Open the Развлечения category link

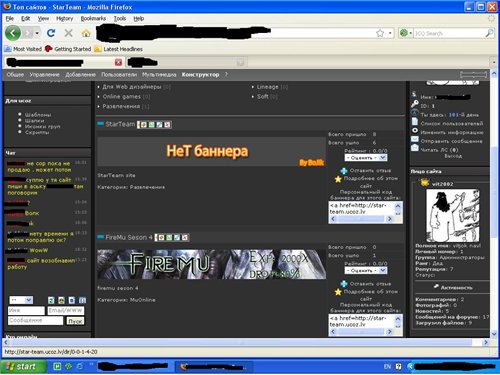pyautogui.click(x=121, y=106)
